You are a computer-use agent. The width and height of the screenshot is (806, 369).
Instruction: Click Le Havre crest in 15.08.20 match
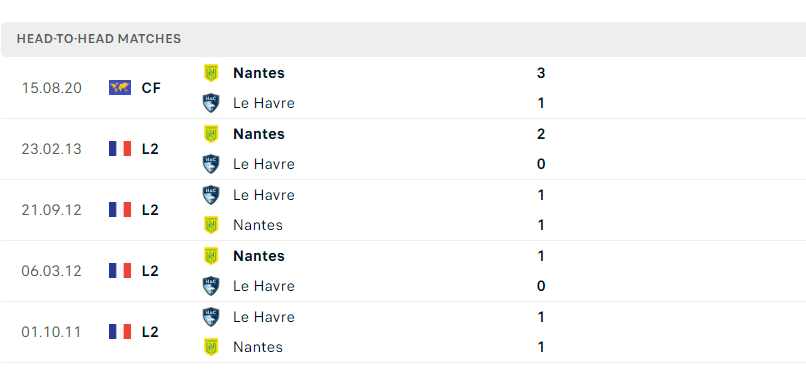coord(211,103)
